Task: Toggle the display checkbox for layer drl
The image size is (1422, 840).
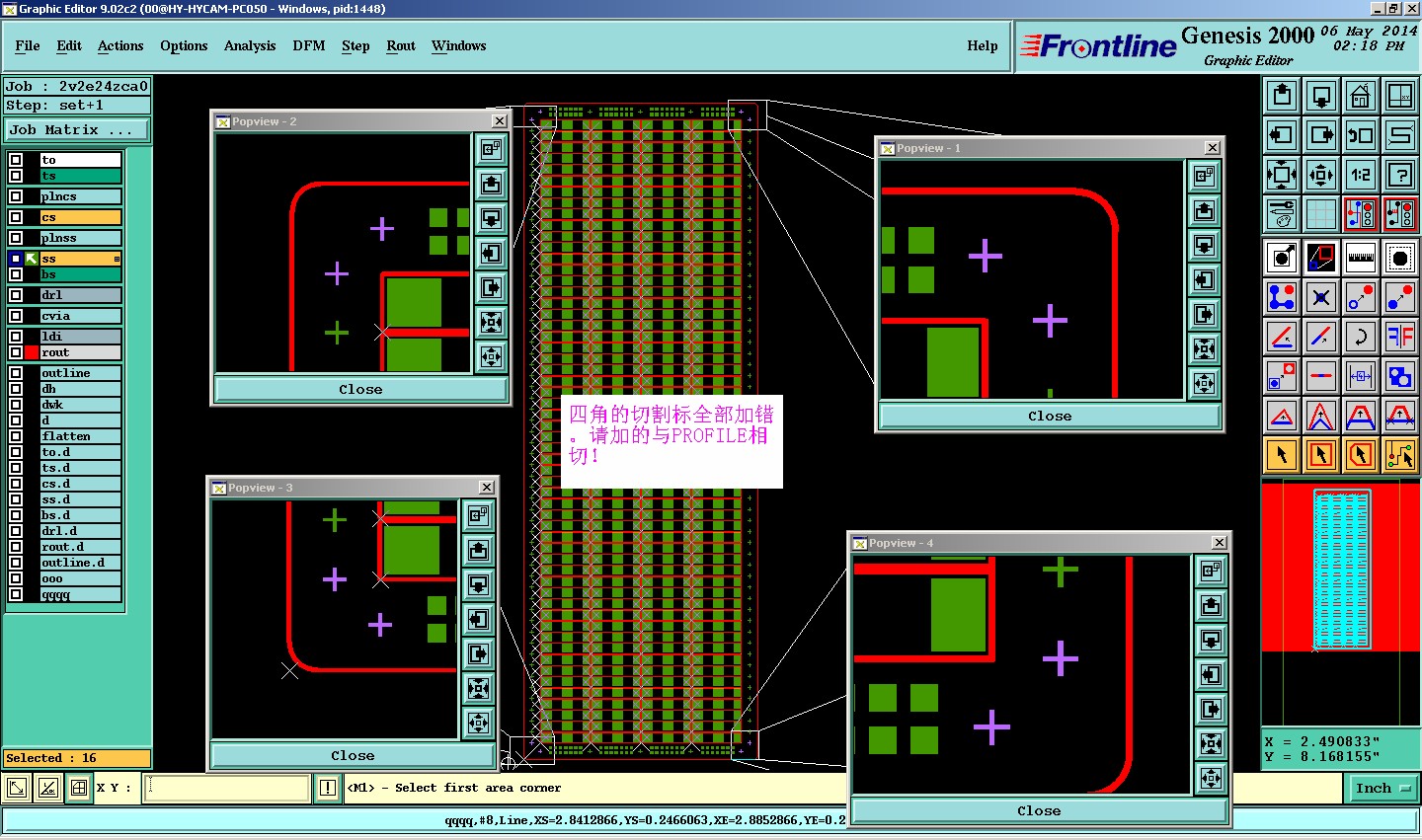Action: click(16, 295)
